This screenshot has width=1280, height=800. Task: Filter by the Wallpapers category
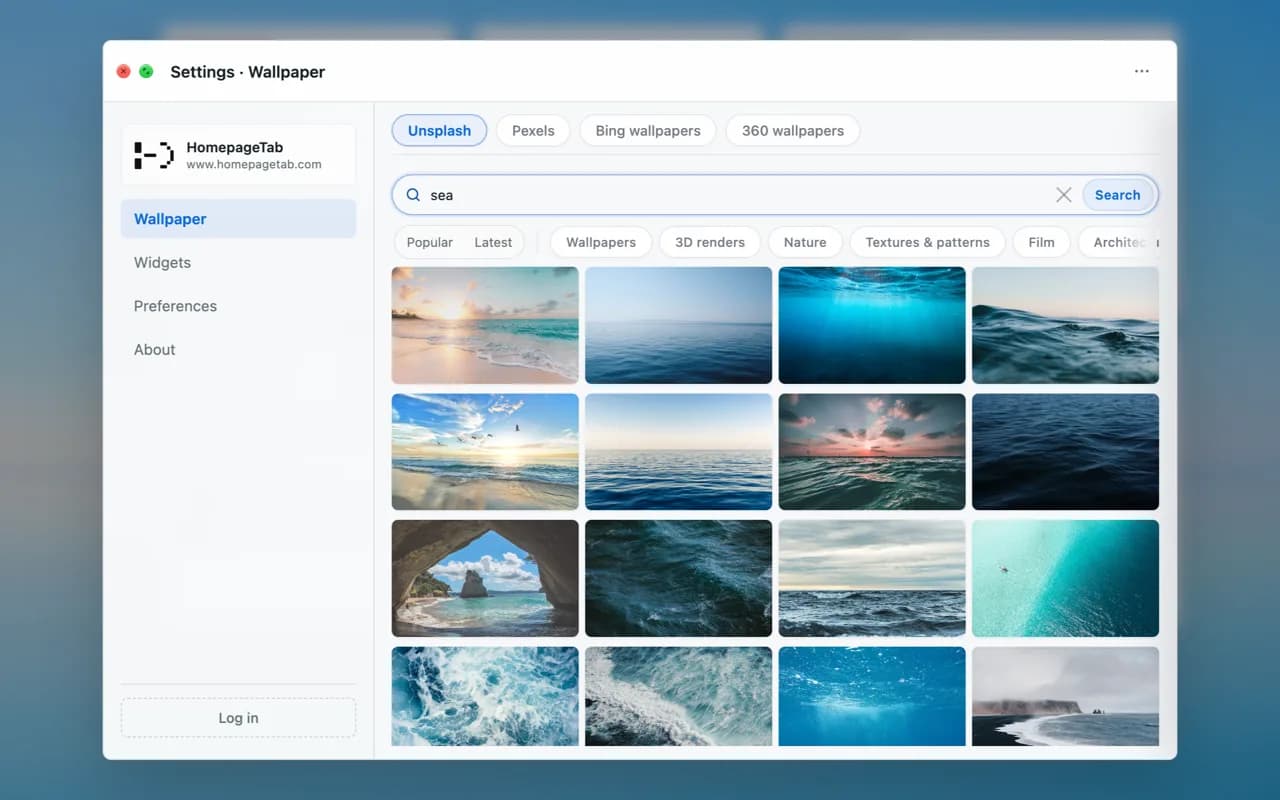point(601,242)
